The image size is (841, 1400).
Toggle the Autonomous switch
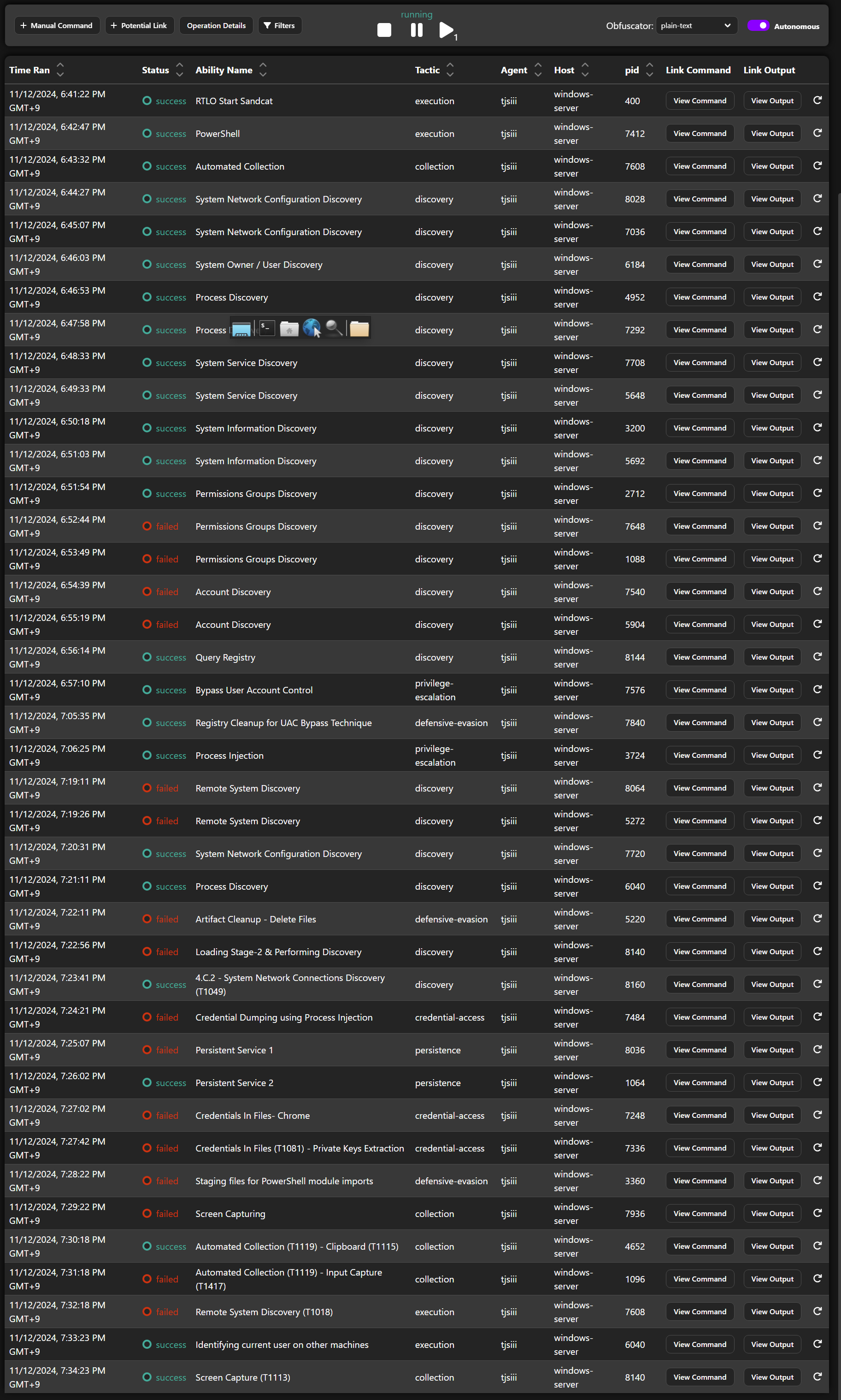(758, 26)
